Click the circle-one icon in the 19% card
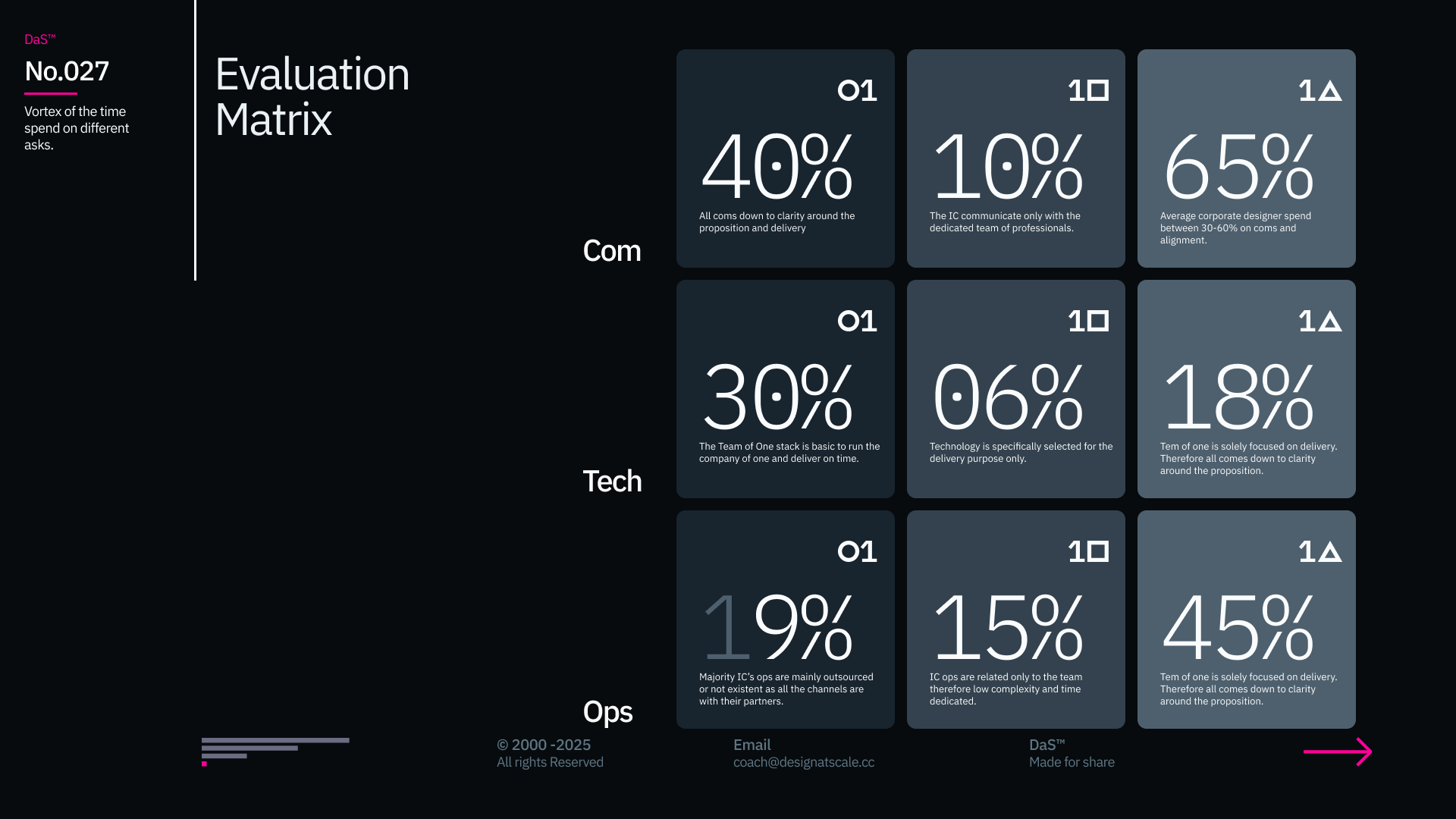This screenshot has width=1456, height=819. (857, 551)
